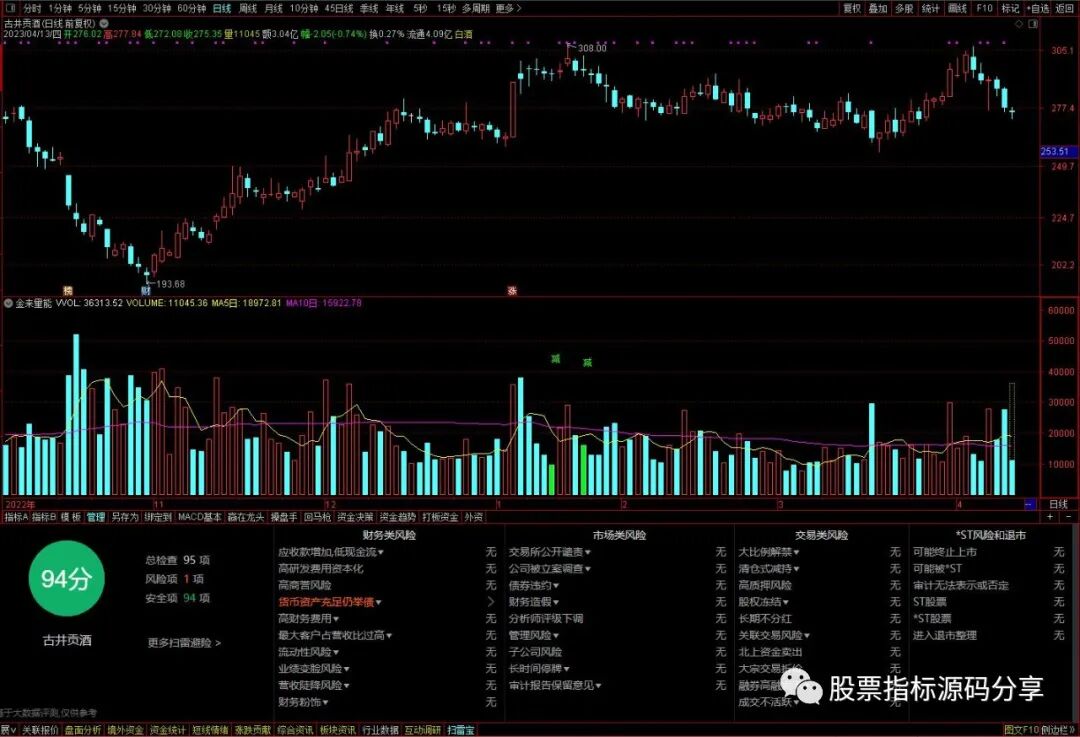Image resolution: width=1080 pixels, height=737 pixels.
Task: Expand 最大客户占营收比过高 risk item
Action: pyautogui.click(x=335, y=635)
